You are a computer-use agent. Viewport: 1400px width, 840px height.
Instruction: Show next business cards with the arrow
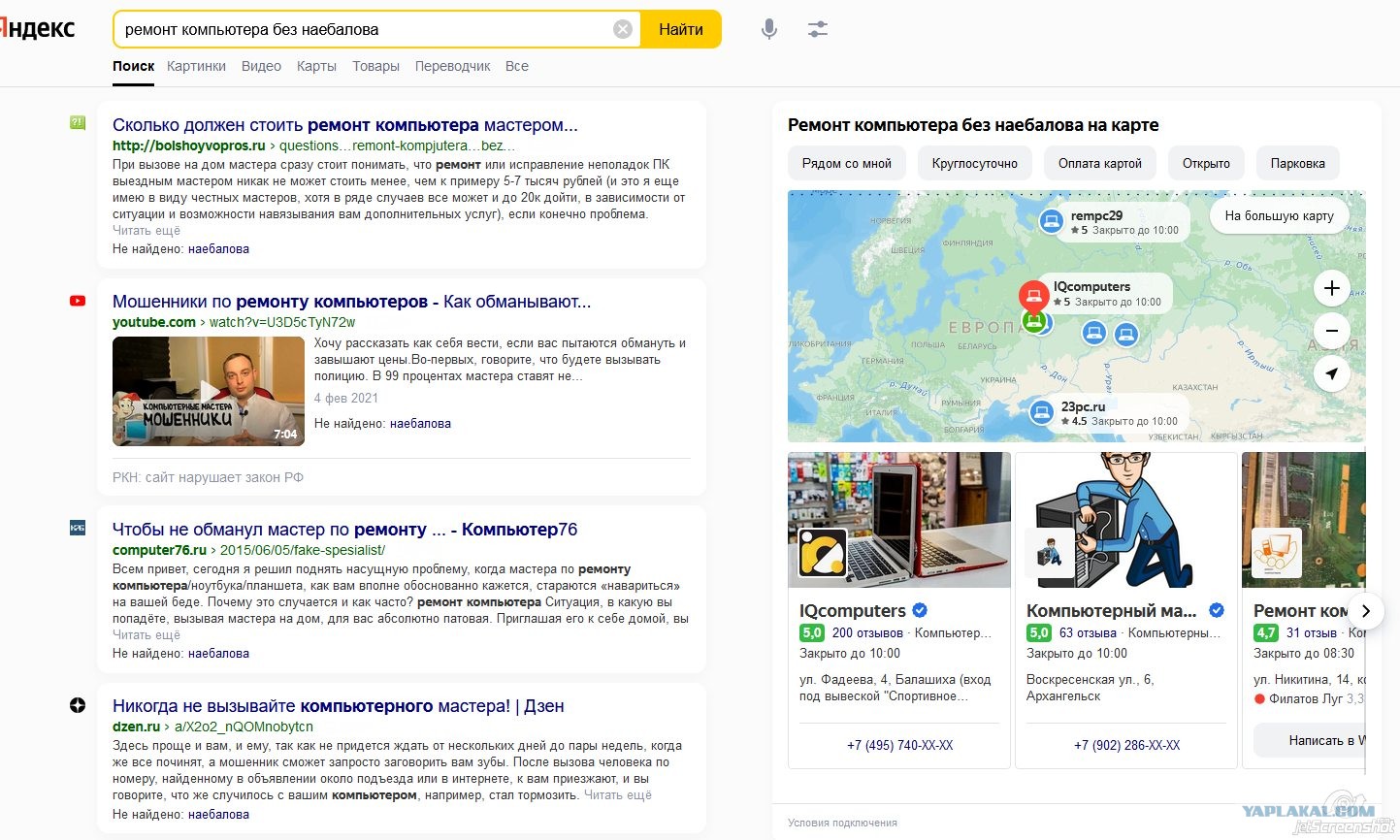tap(1366, 611)
